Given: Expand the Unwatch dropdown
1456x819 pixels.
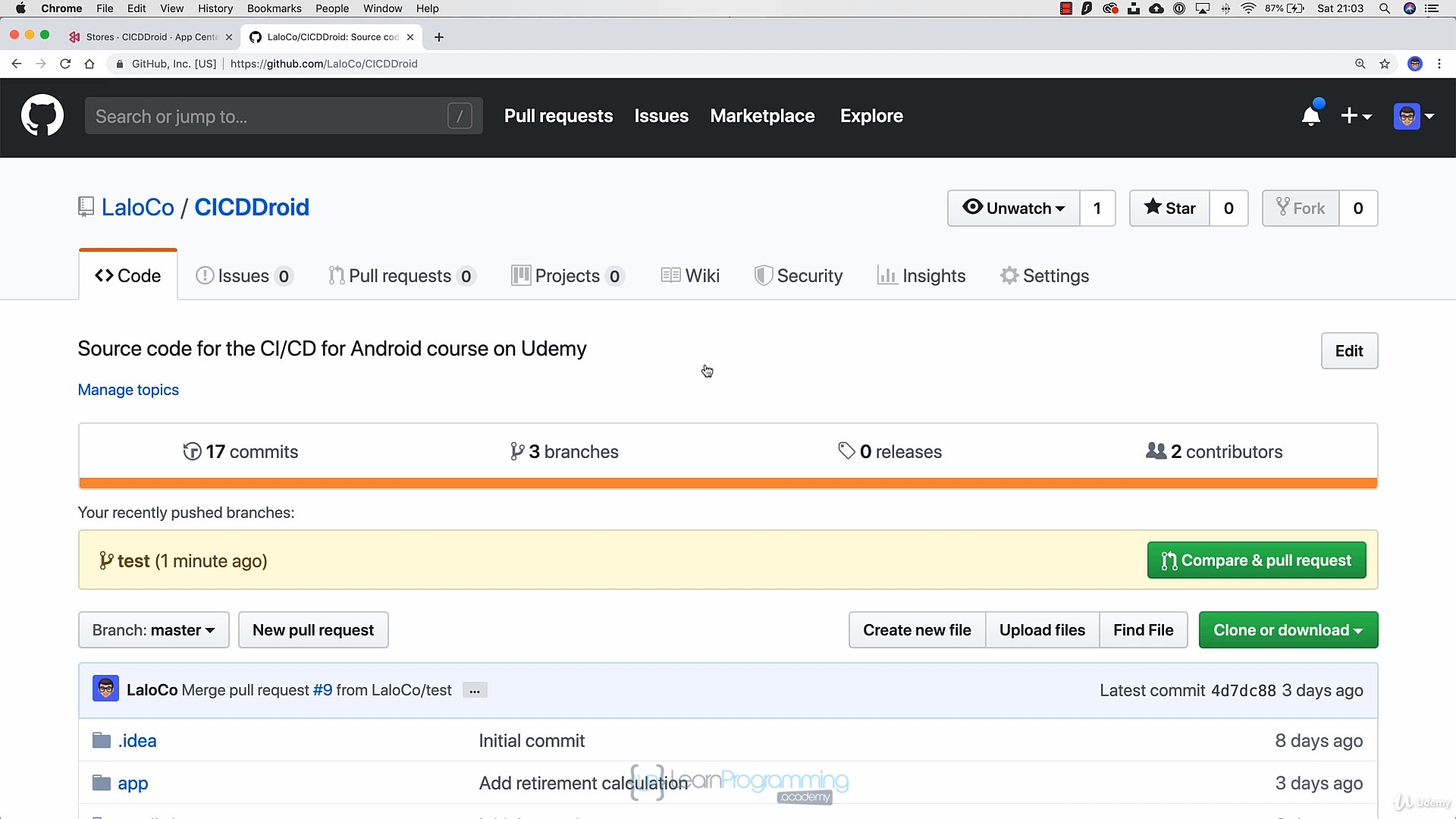Looking at the screenshot, I should pyautogui.click(x=1013, y=208).
